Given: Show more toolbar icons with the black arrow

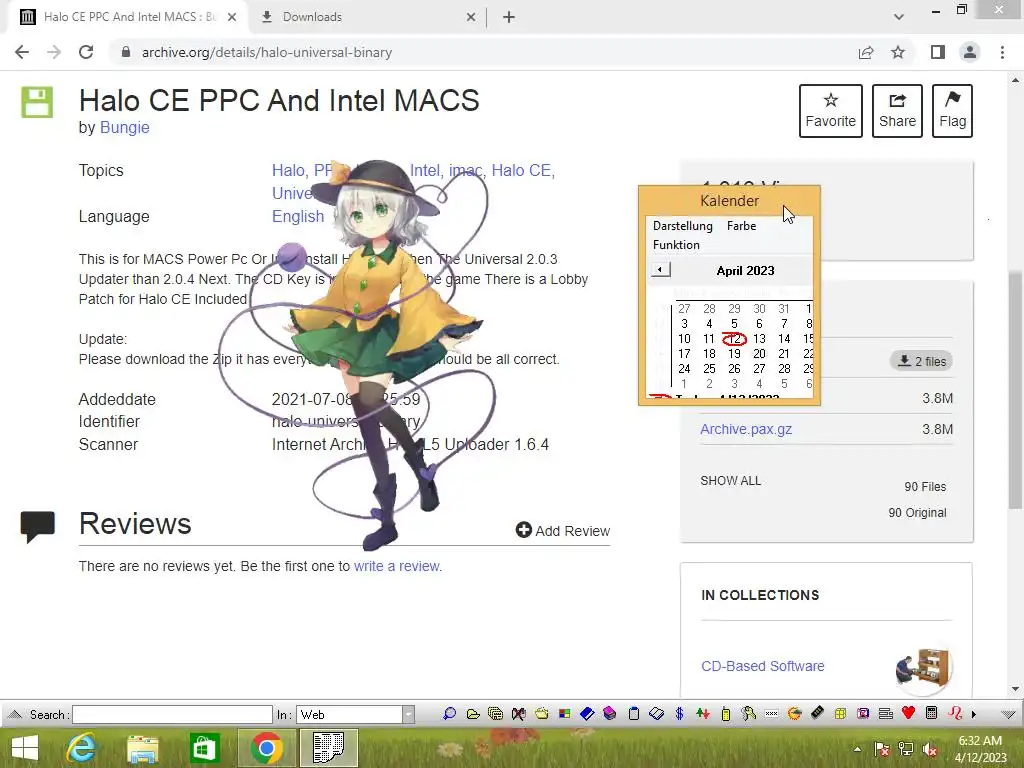Looking at the screenshot, I should pyautogui.click(x=974, y=714).
